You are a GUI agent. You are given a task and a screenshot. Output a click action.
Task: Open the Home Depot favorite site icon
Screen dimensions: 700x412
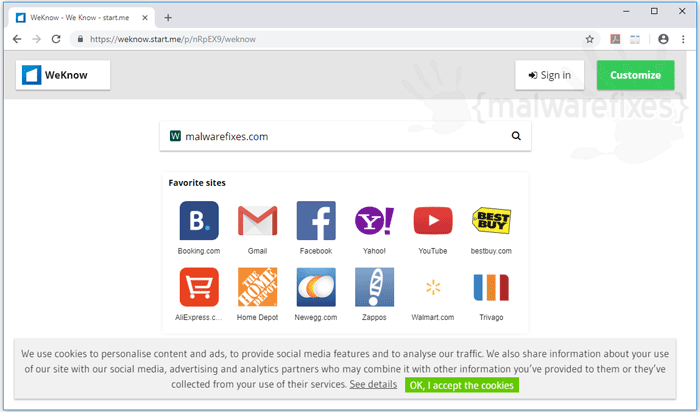[258, 287]
